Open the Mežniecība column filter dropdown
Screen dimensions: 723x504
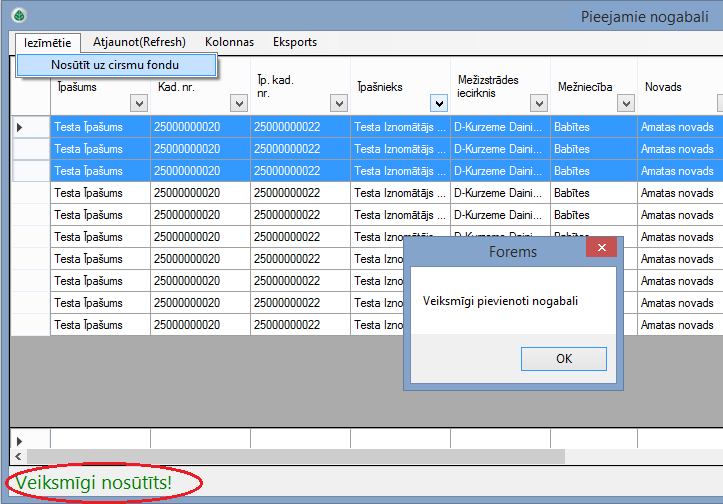626,103
